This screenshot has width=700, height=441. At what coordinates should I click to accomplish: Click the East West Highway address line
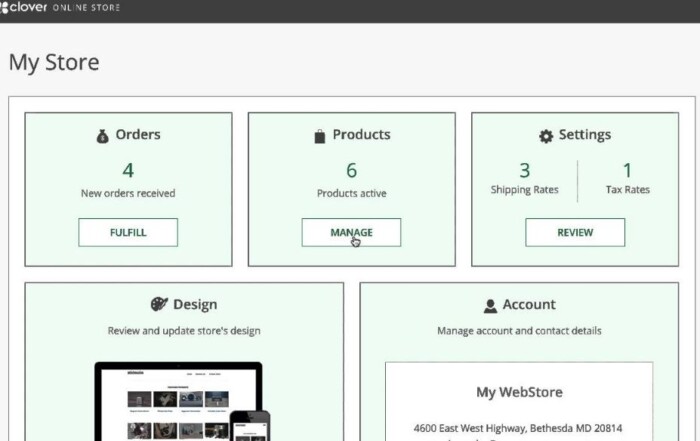click(x=519, y=427)
